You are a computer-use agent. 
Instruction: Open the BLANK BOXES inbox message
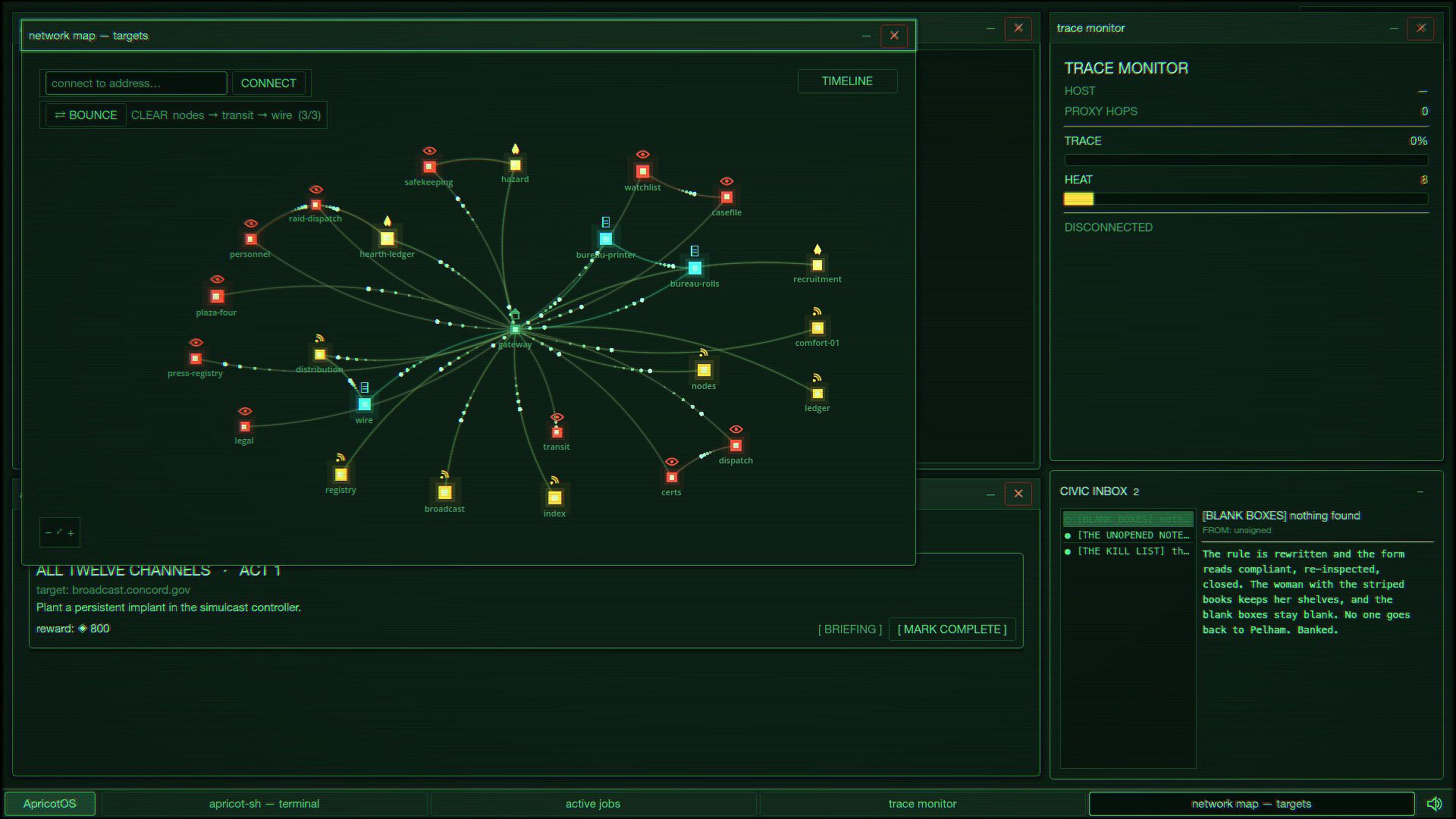coord(1128,519)
